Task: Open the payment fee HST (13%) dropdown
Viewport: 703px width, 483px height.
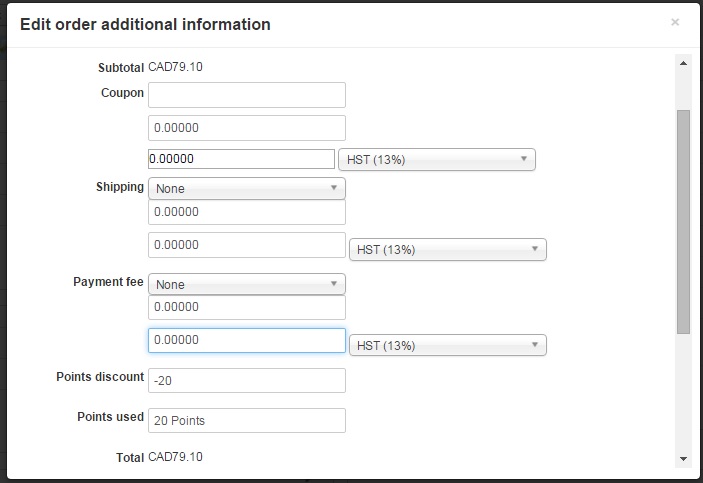Action: coord(448,345)
